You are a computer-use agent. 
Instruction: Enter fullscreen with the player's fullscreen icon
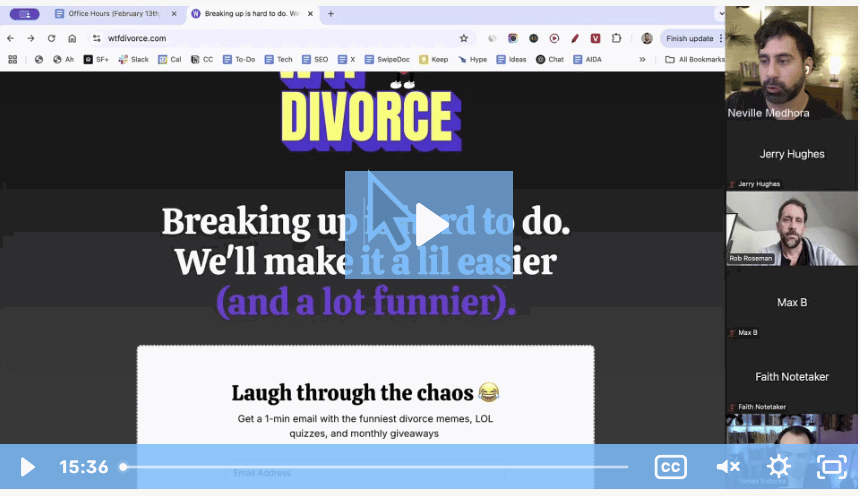pos(831,467)
